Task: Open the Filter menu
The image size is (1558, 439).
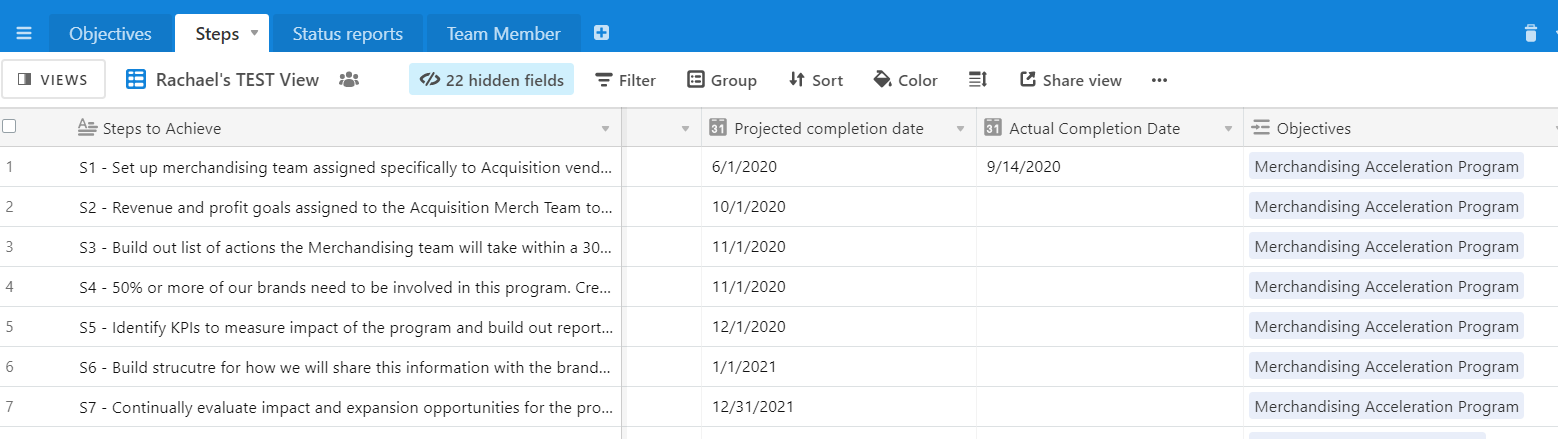Action: pyautogui.click(x=625, y=80)
